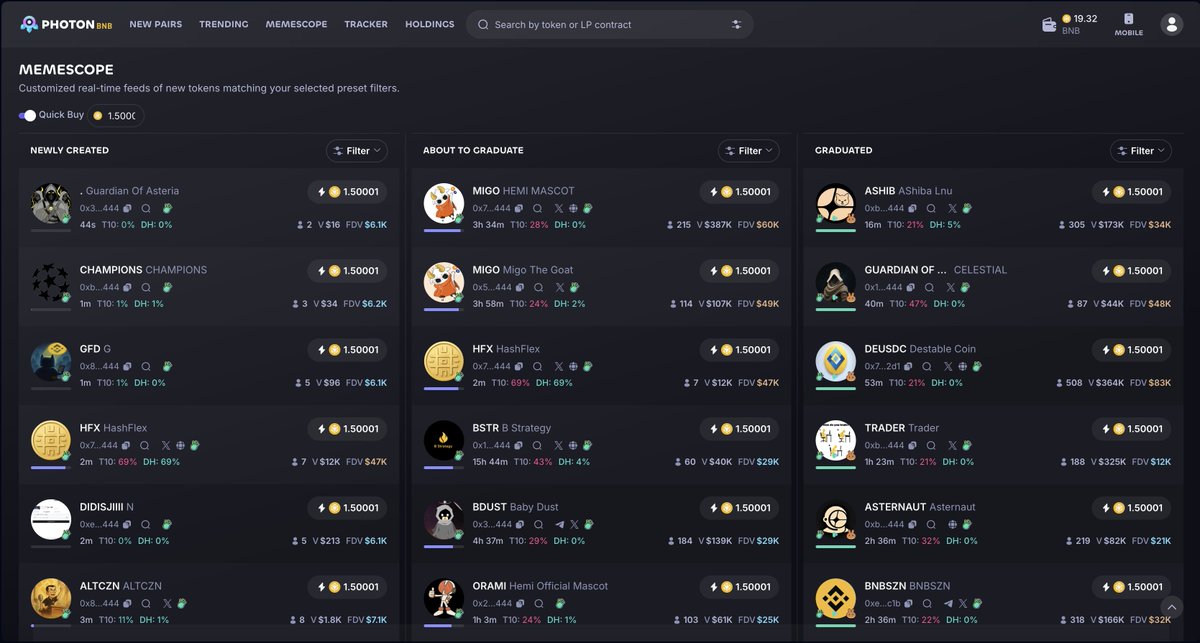Open the Telegram icon for BNBSZN
This screenshot has height=643, width=1200.
[947, 604]
